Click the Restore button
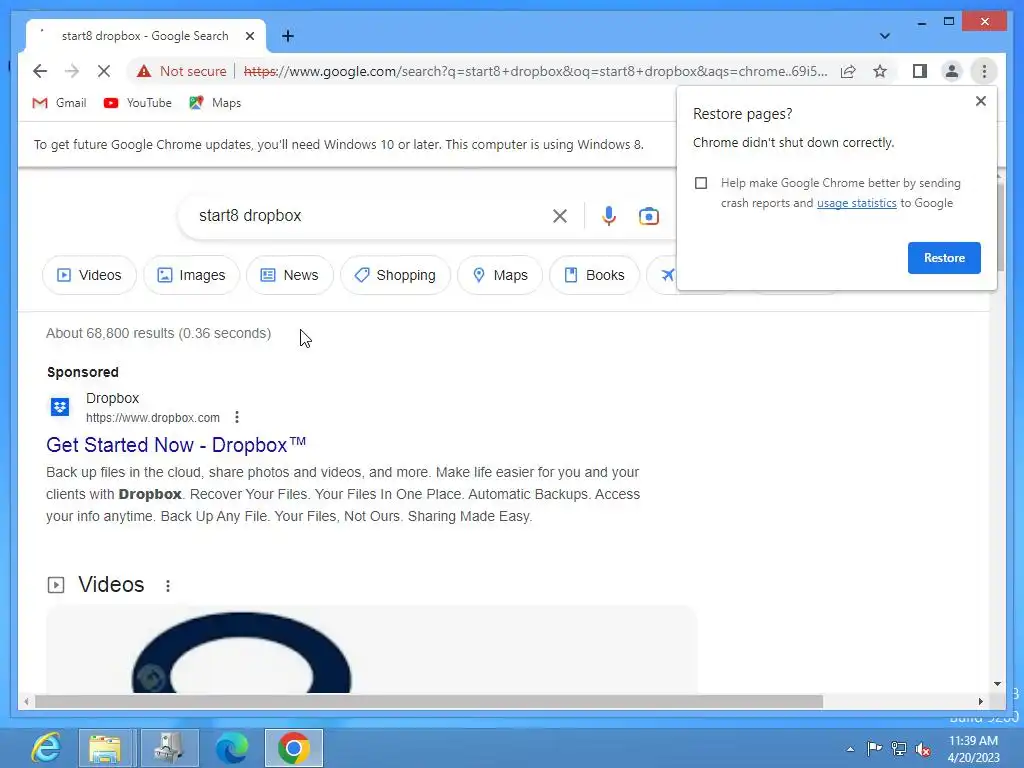The height and width of the screenshot is (768, 1024). point(944,258)
